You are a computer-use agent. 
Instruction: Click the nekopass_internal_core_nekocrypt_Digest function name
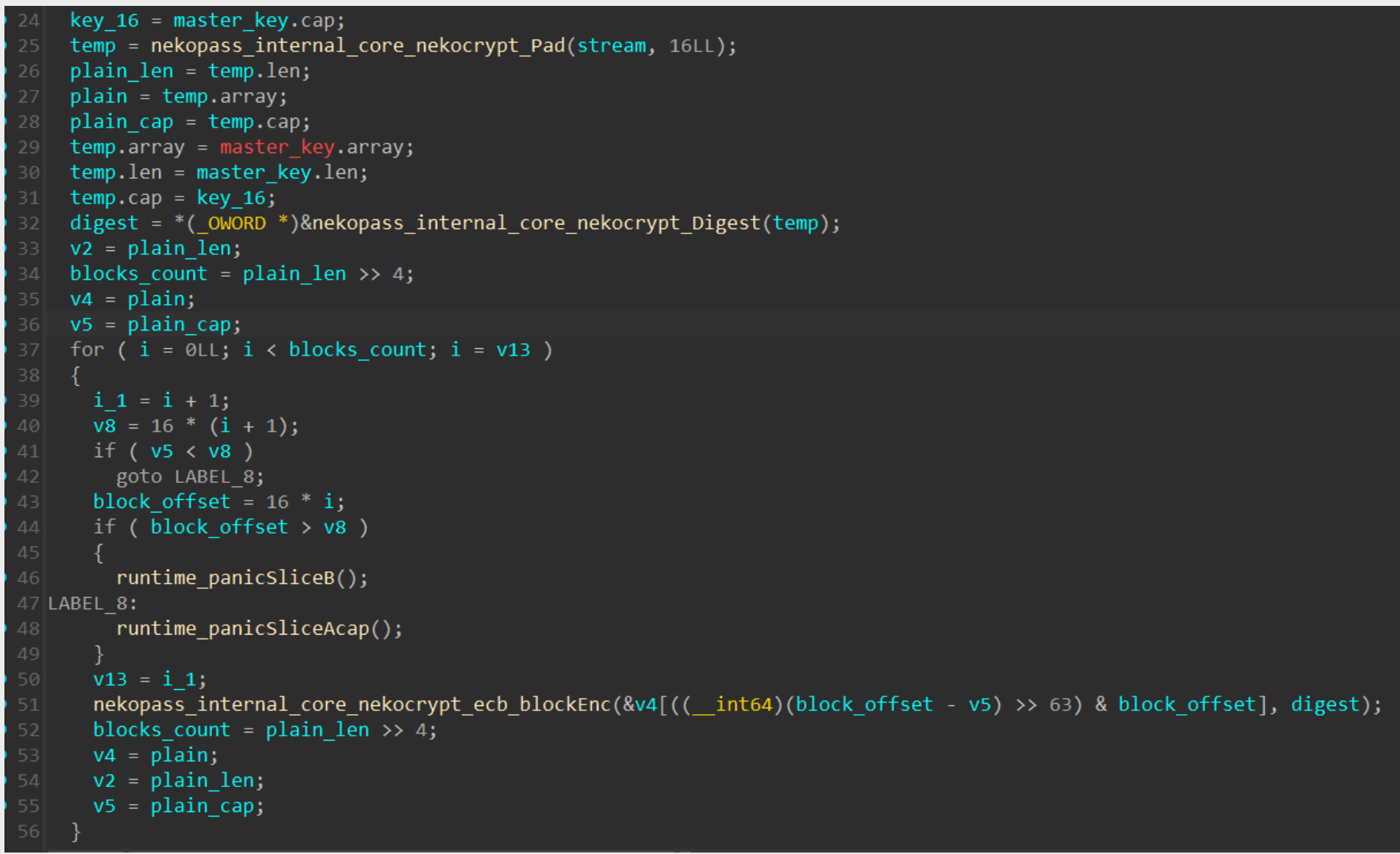[x=536, y=223]
